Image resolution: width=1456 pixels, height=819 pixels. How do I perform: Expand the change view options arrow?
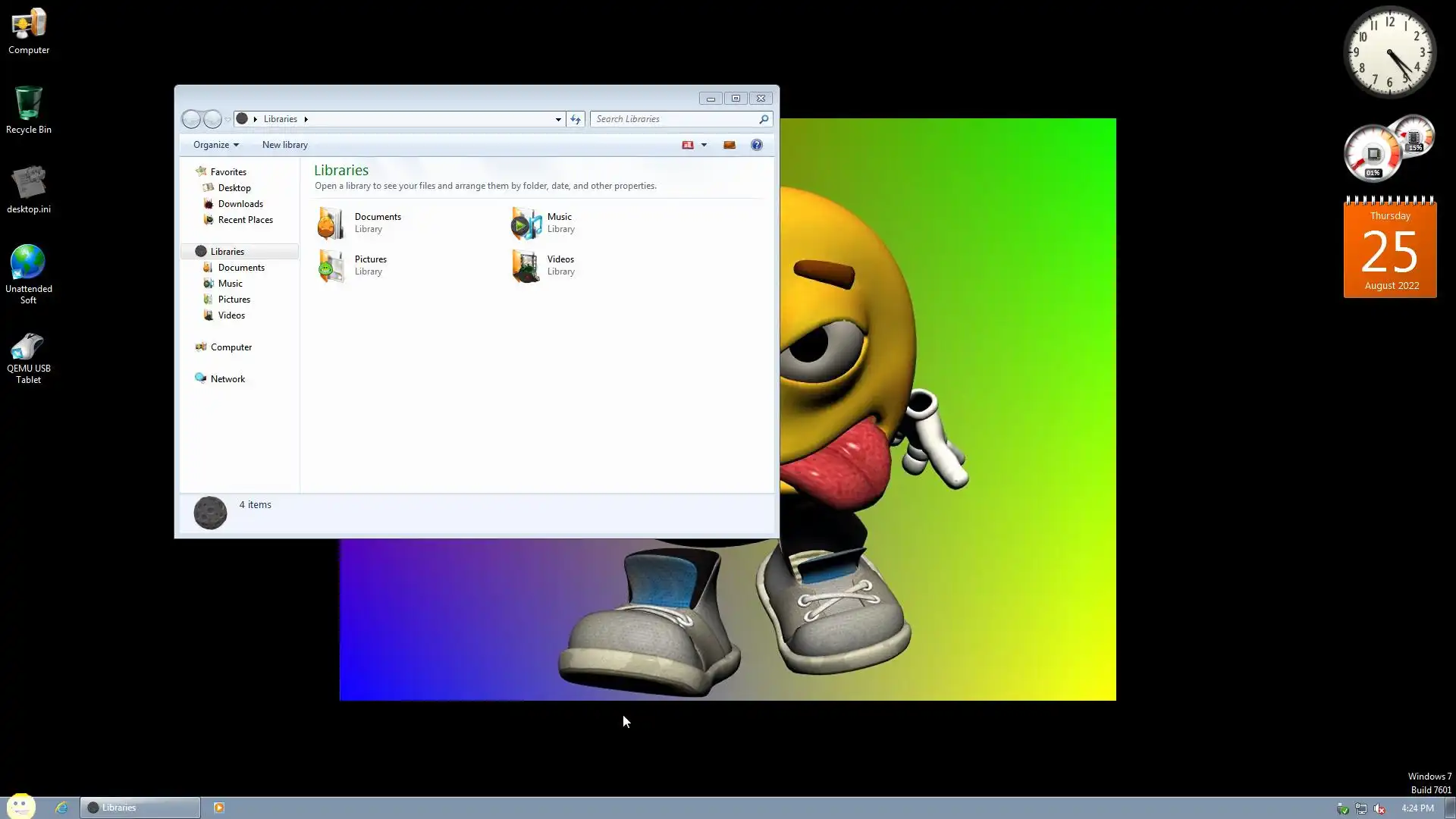[704, 145]
